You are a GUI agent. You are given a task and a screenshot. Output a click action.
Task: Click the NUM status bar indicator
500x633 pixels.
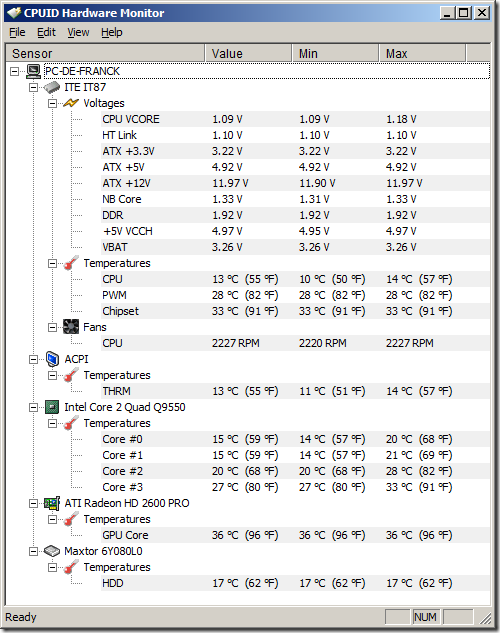(425, 617)
